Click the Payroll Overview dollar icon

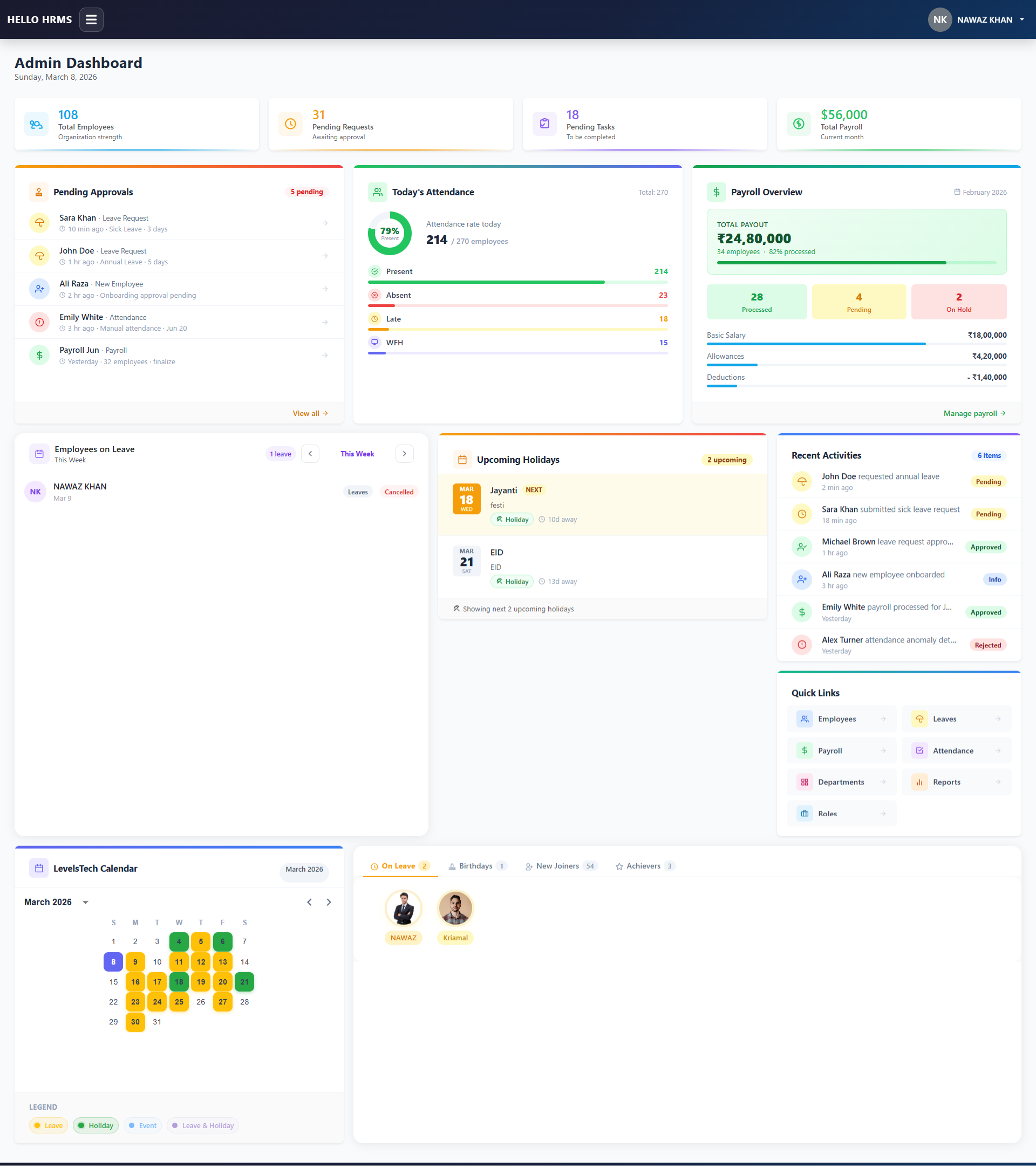click(717, 192)
